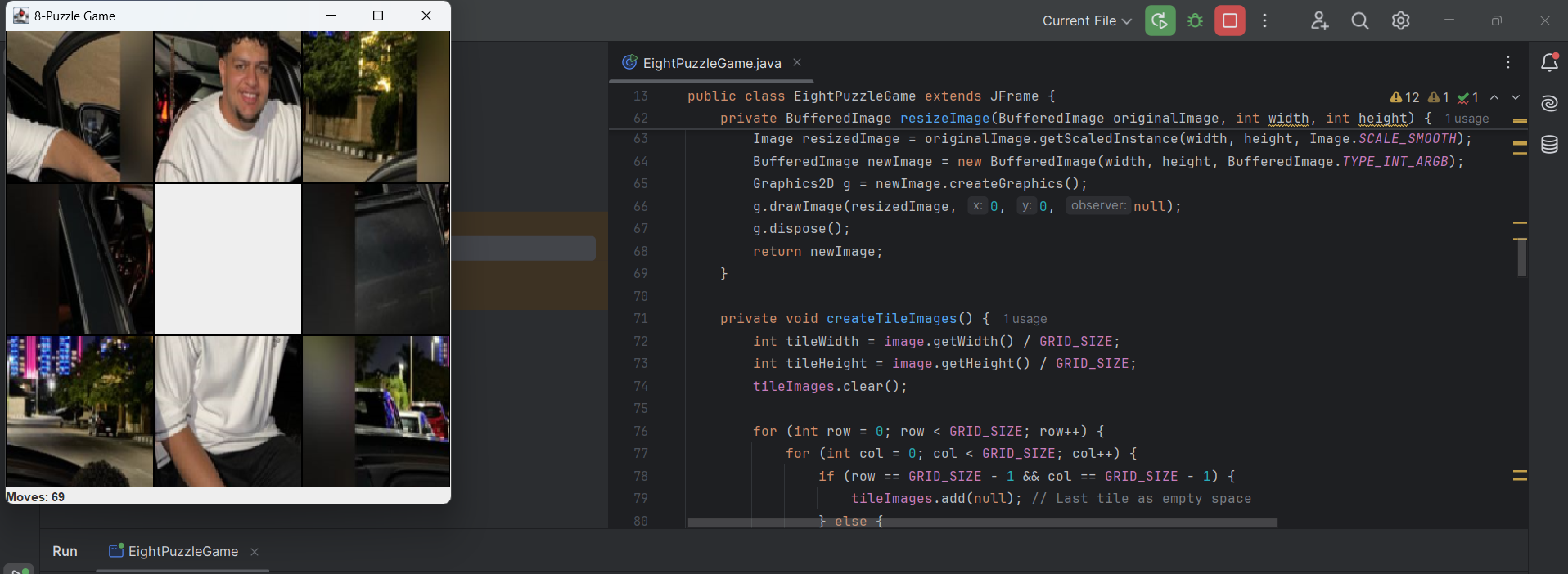The height and width of the screenshot is (574, 1568).
Task: Click the Debug bug icon
Action: pyautogui.click(x=1195, y=20)
